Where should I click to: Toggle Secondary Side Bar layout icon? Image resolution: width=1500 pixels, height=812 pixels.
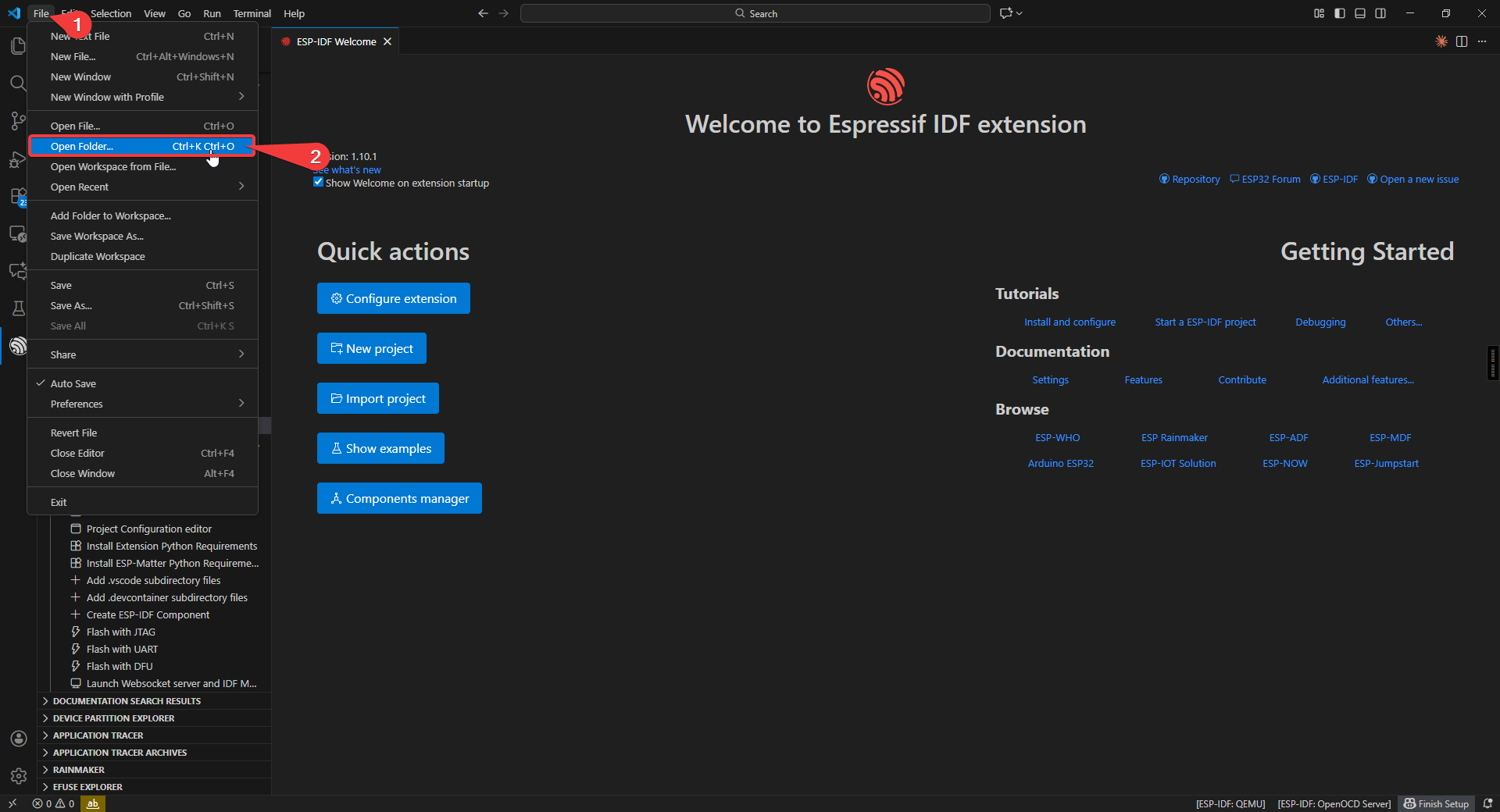click(x=1380, y=13)
